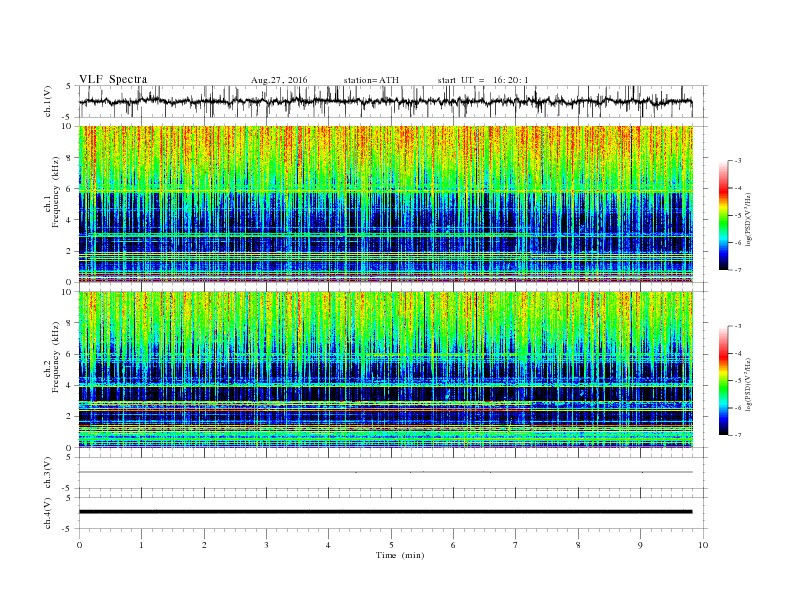This screenshot has height=612, width=792.
Task: Click the ch.1 PSD color scale bar
Action: 724,216
